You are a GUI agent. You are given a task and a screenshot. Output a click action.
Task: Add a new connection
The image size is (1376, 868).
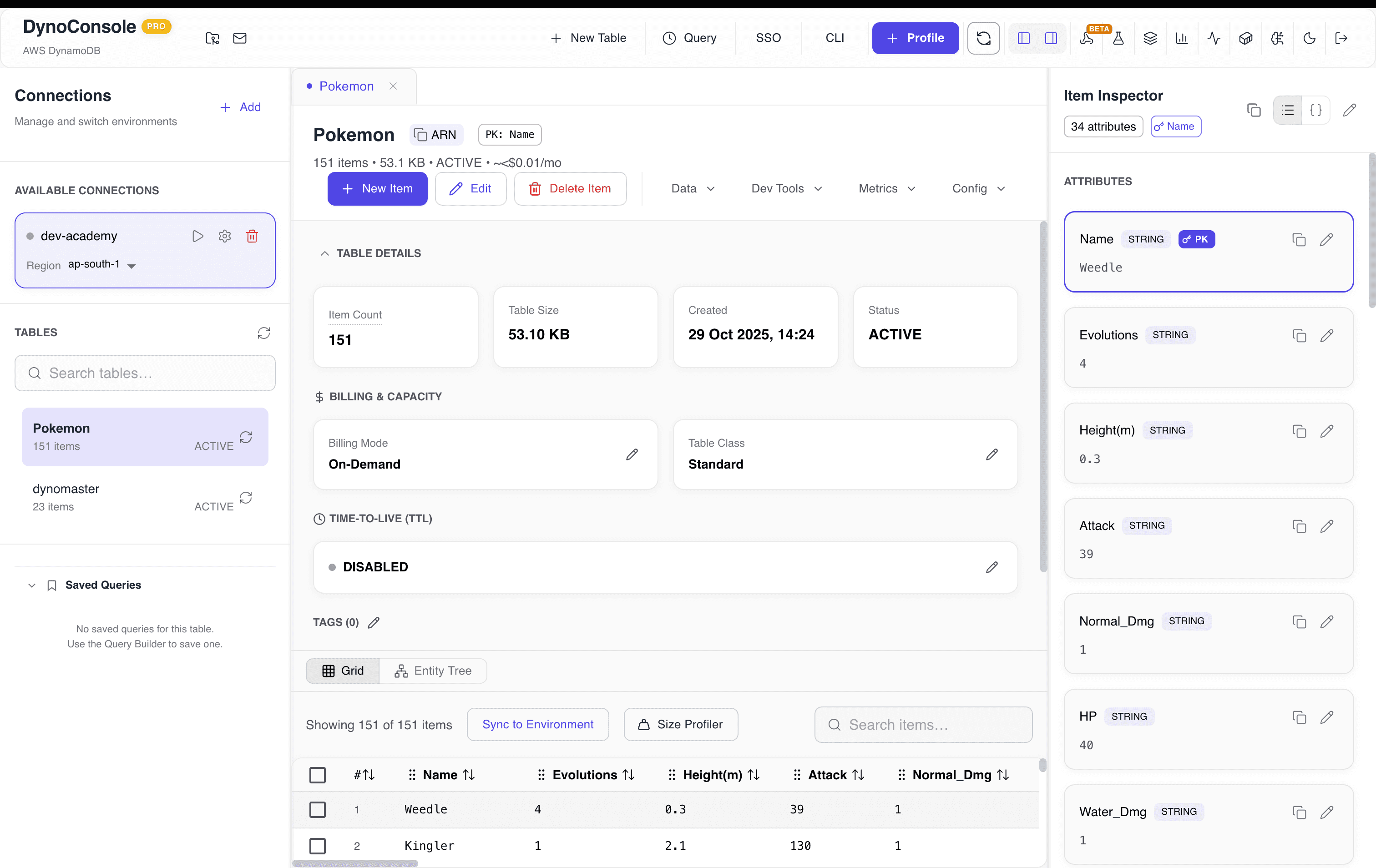[240, 107]
